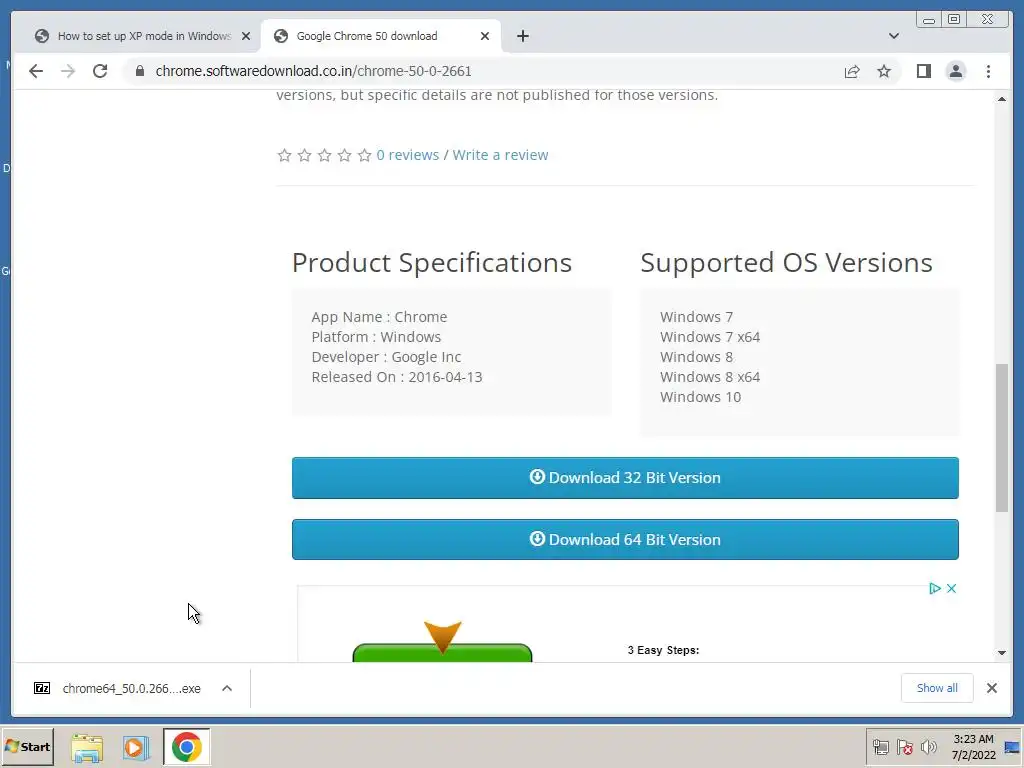This screenshot has width=1024, height=768.
Task: Click the AdChoices triangle icon
Action: point(935,588)
